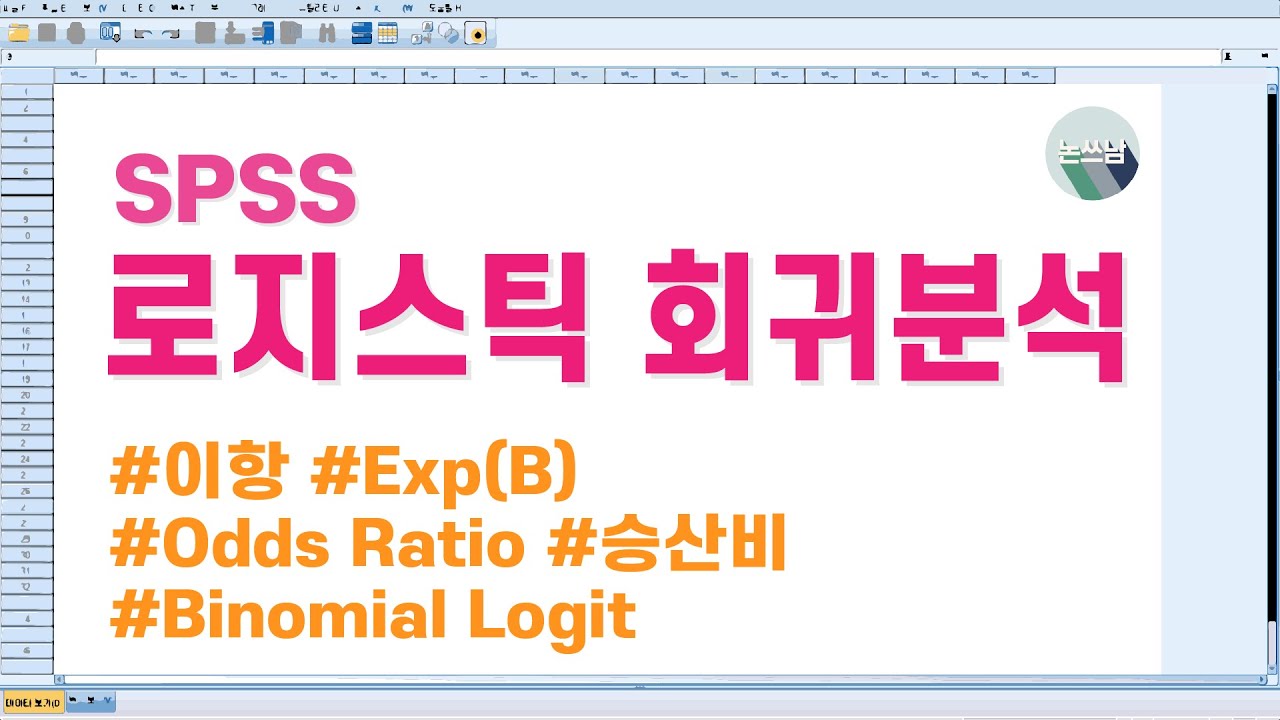
Task: Open a data file with the folder icon
Action: pos(18,33)
